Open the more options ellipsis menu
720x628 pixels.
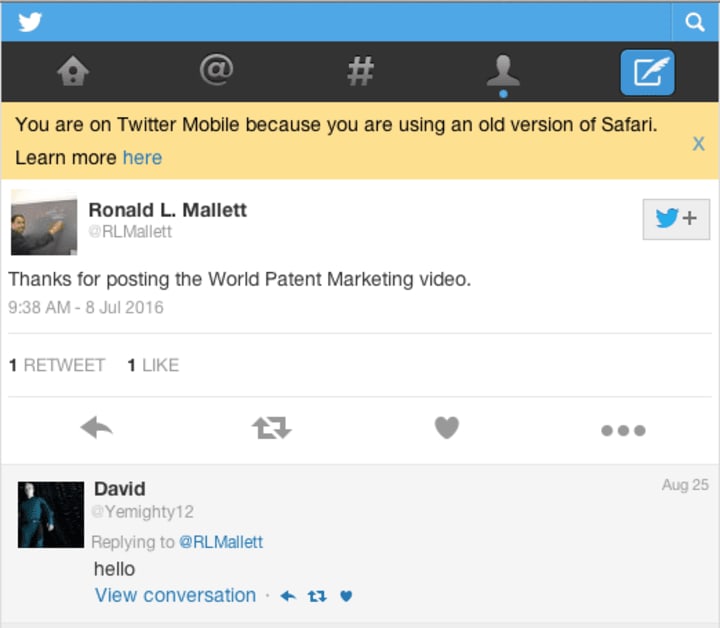(x=623, y=430)
